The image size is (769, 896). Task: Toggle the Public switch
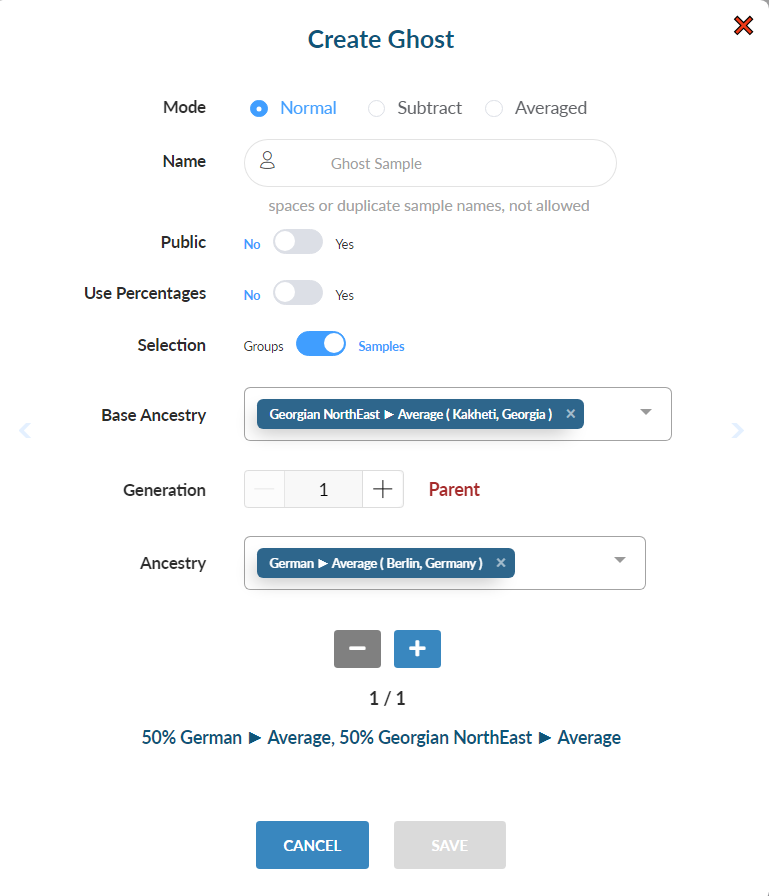tap(298, 242)
